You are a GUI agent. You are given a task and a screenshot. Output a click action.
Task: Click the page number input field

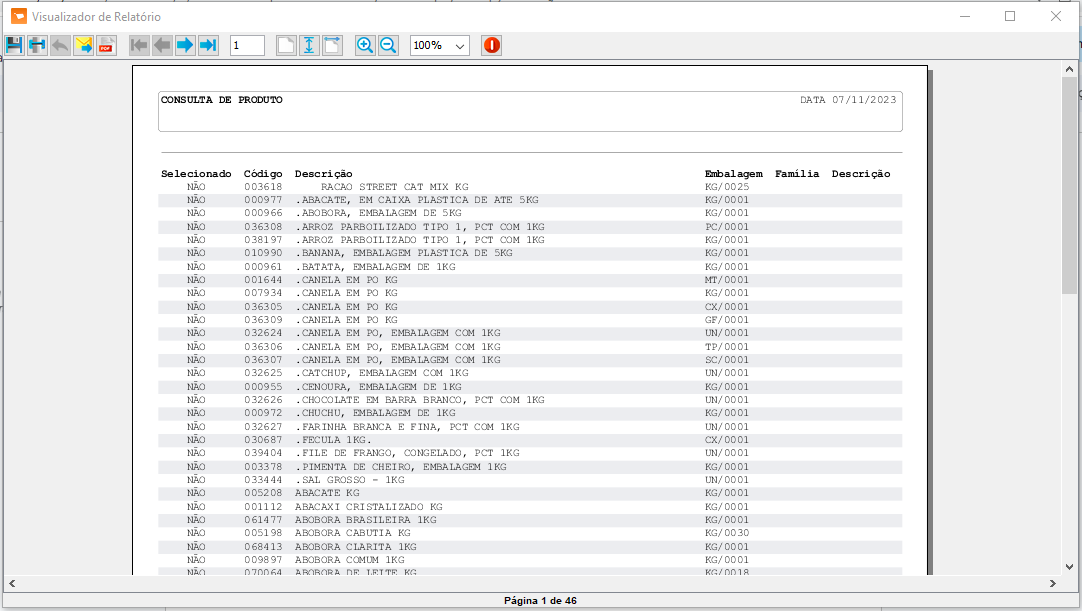tap(247, 45)
